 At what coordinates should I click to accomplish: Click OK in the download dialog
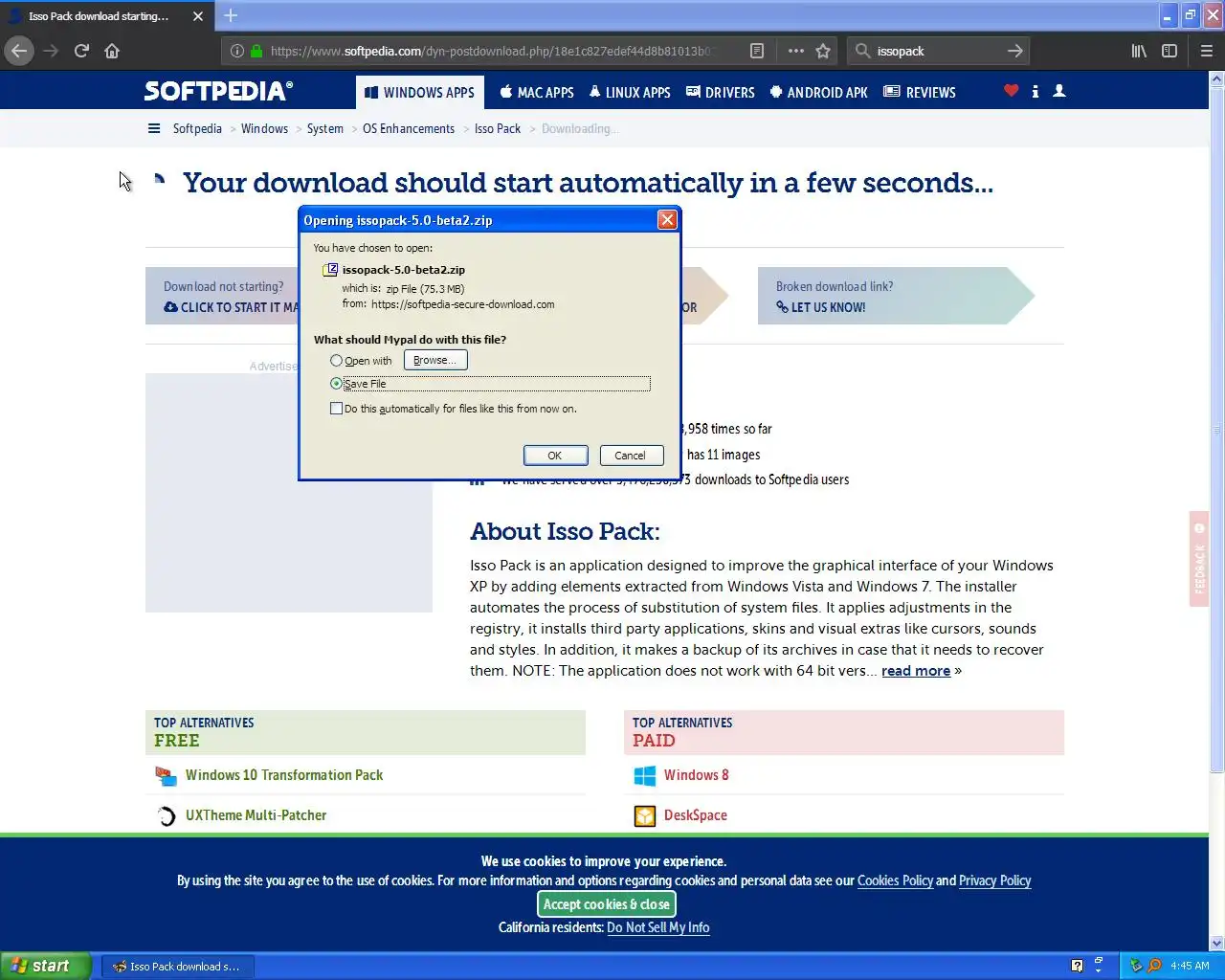(x=554, y=456)
